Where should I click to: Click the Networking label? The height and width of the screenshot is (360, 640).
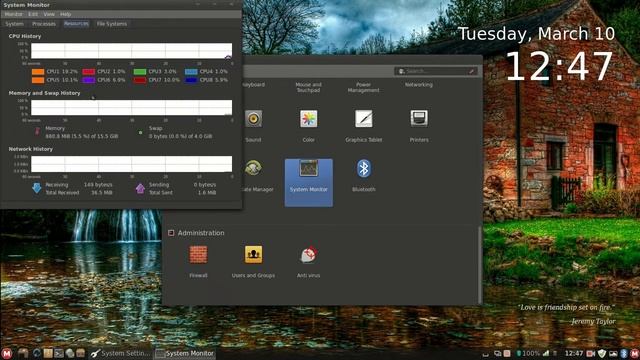(419, 85)
